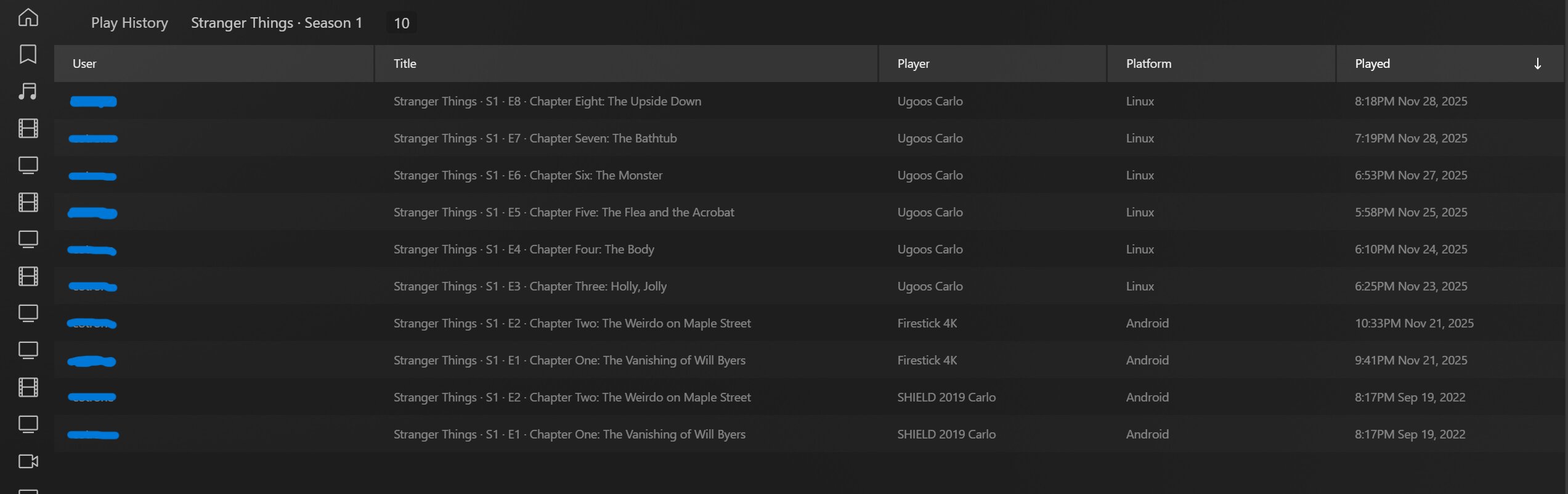Open the Stranger Things · Season 1 breadcrumb
Image resolution: width=1568 pixels, height=494 pixels.
coord(277,23)
